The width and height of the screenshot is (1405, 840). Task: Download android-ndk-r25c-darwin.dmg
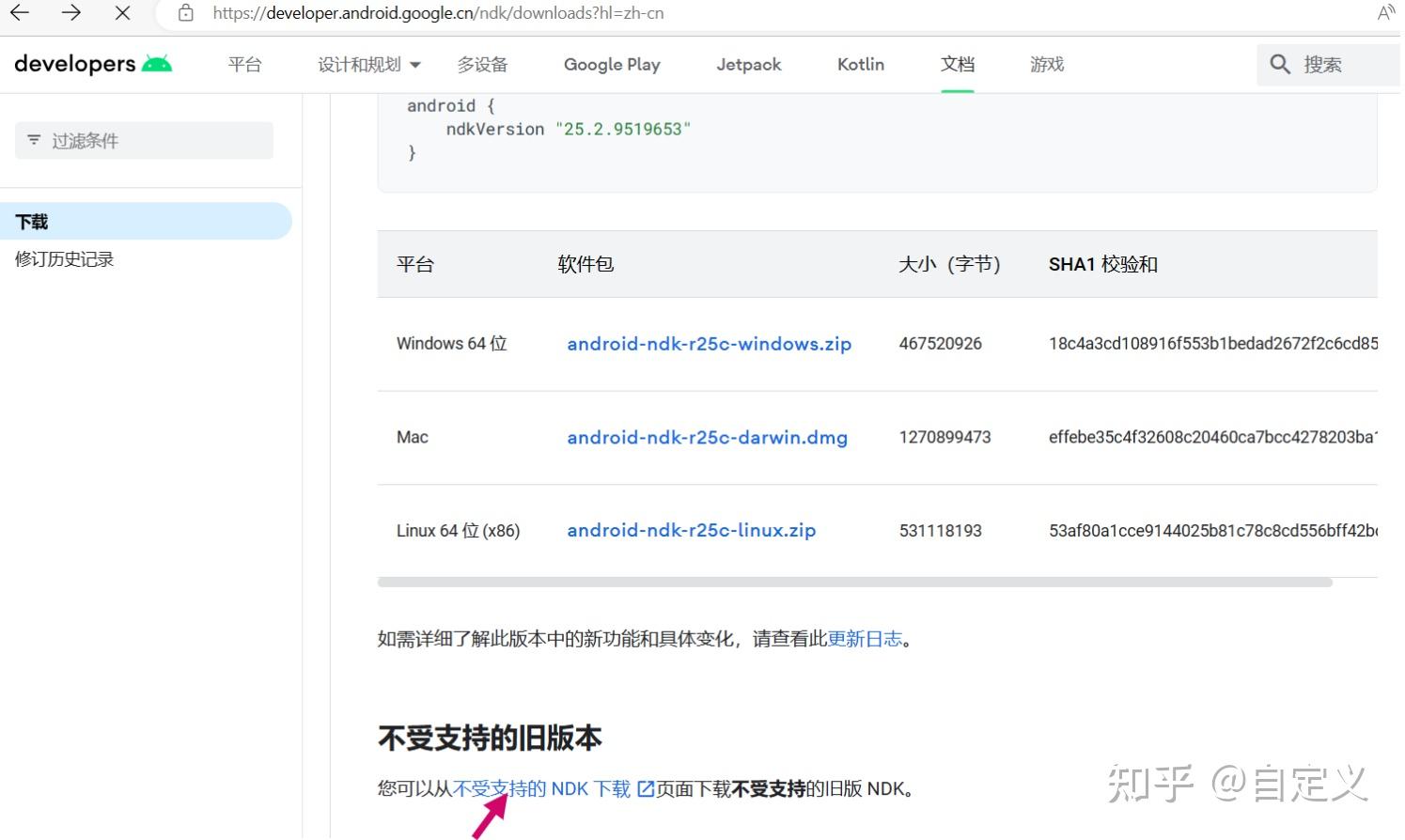[x=707, y=438]
